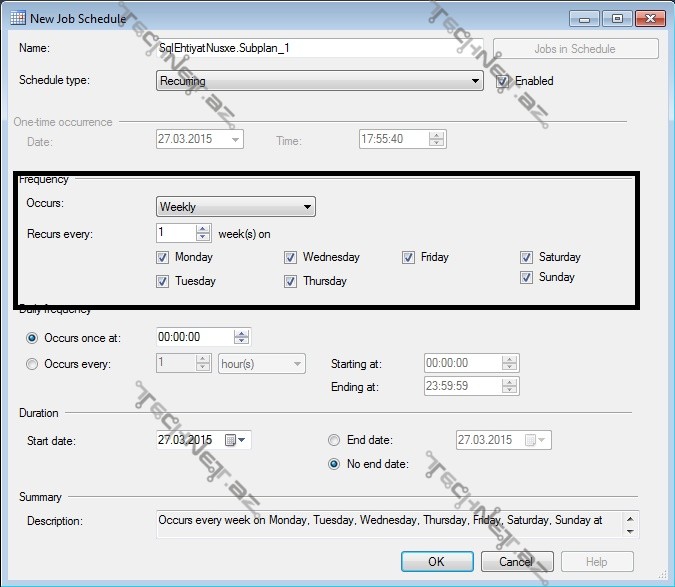Viewport: 675px width, 587px height.
Task: Click the Help button
Action: pos(597,562)
